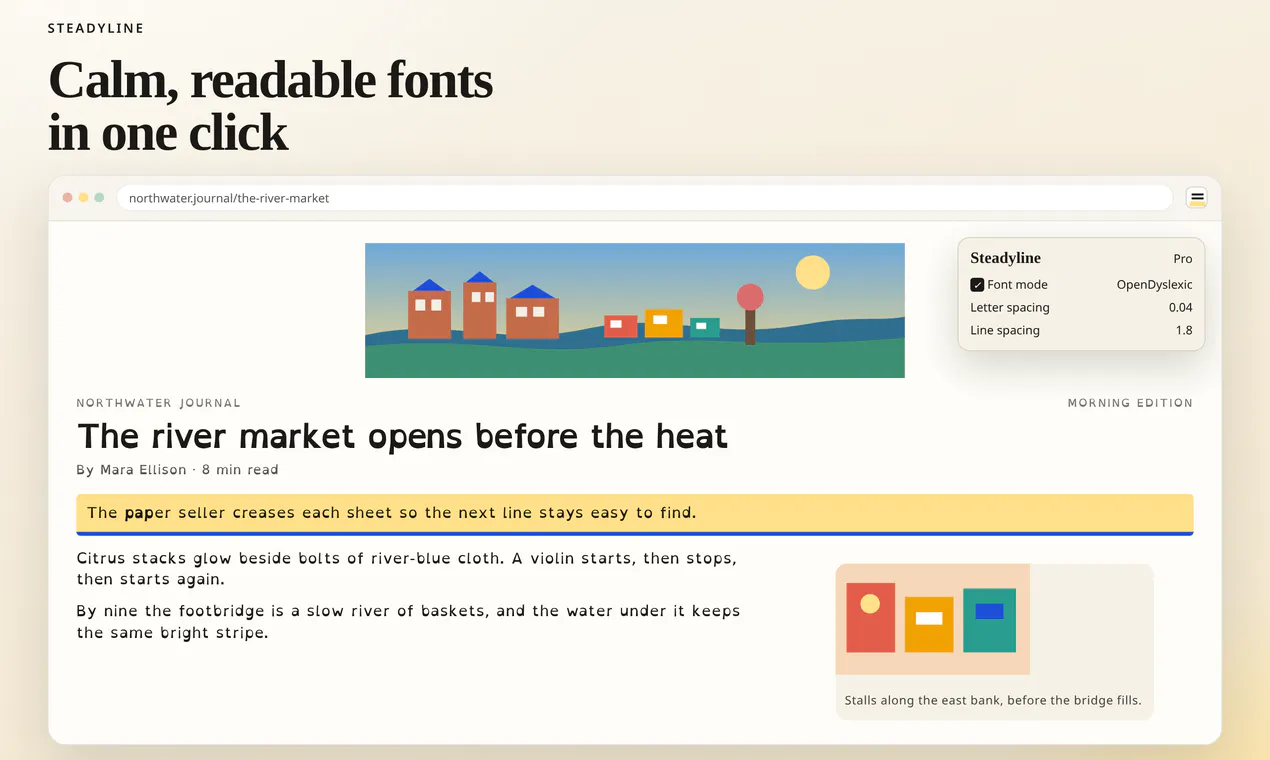Click the red window dot

tap(67, 198)
